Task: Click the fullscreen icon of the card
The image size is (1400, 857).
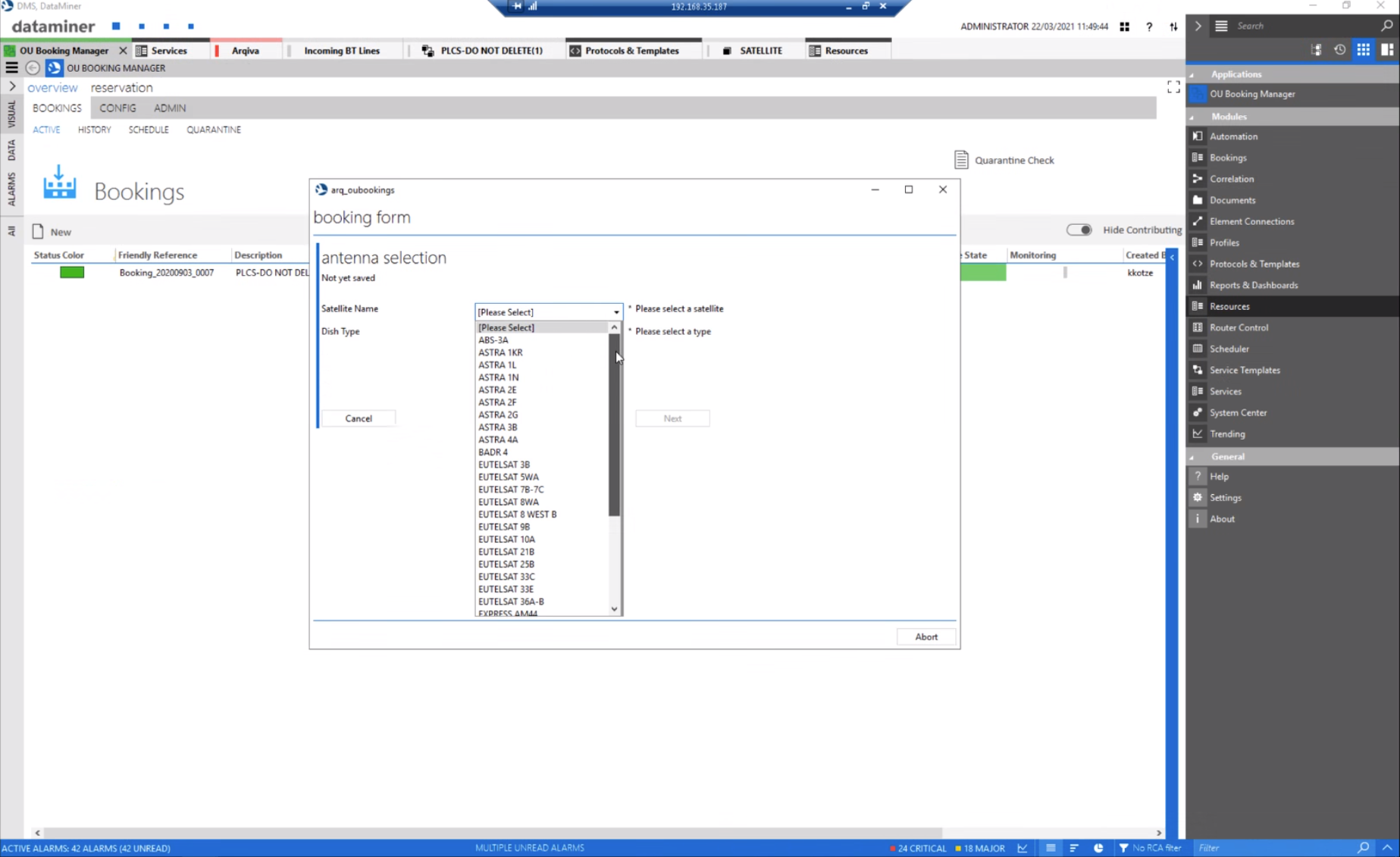Action: click(x=1173, y=87)
